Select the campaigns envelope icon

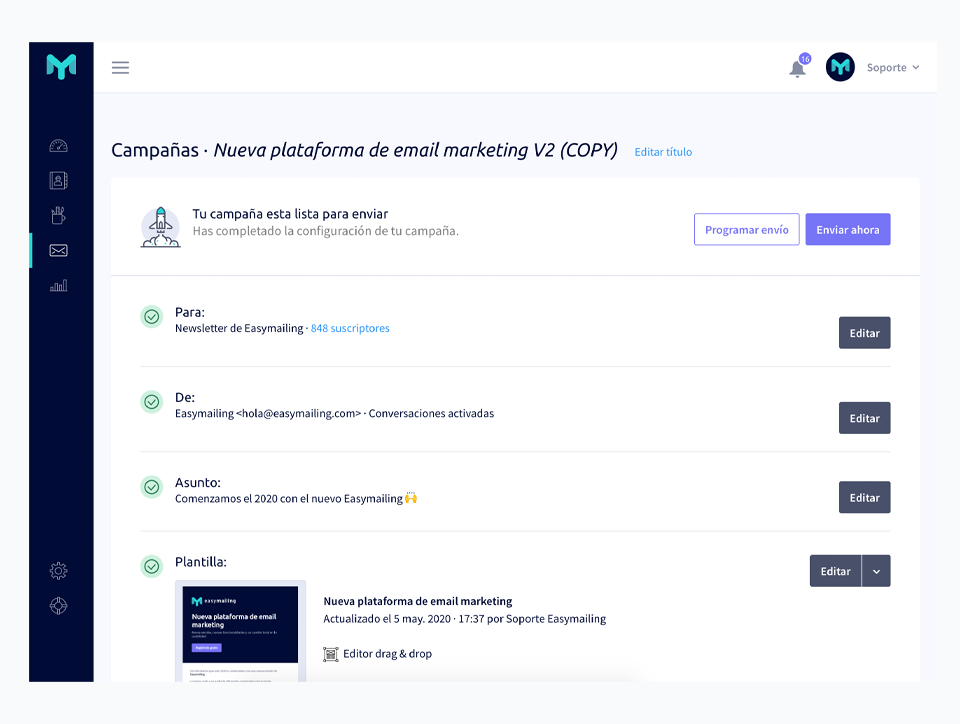point(59,250)
